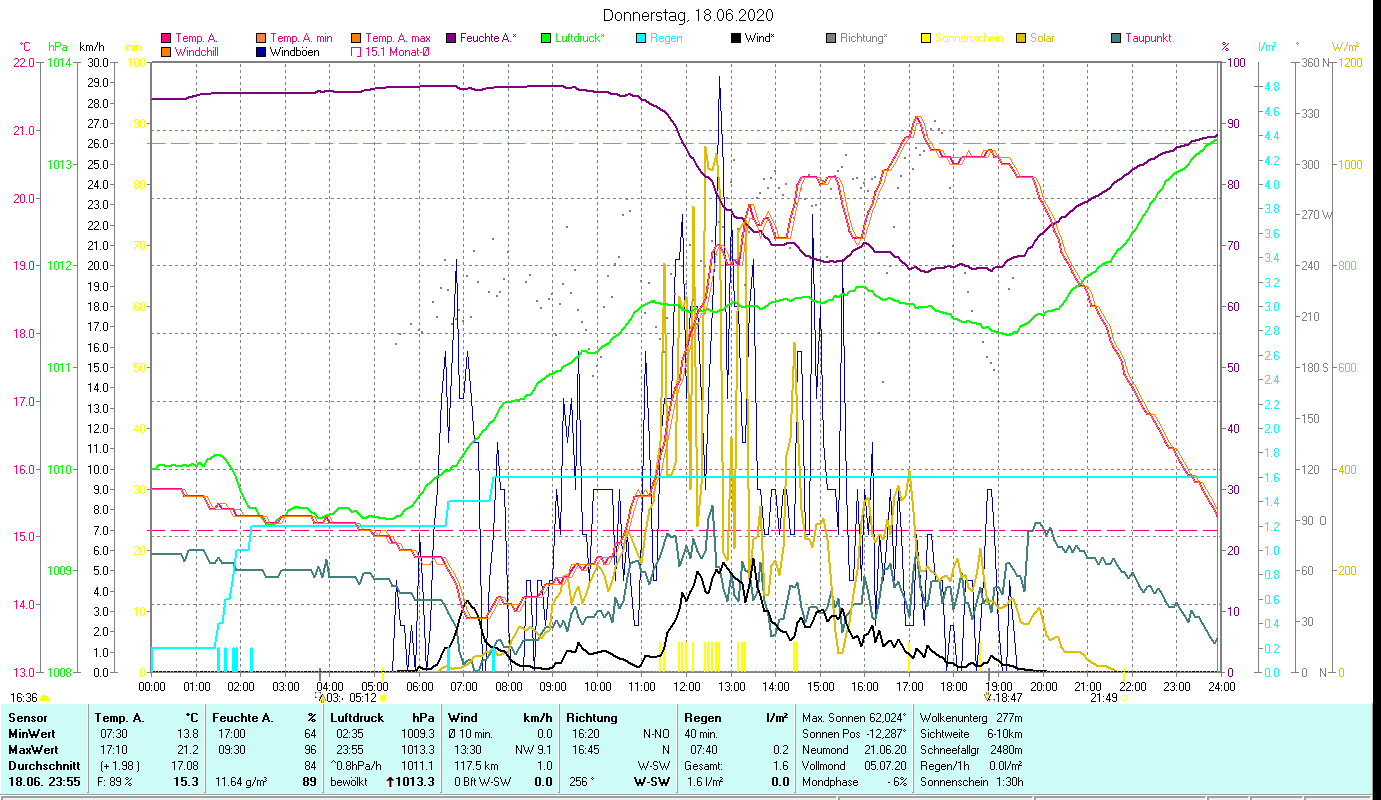The height and width of the screenshot is (800, 1381).
Task: Click the 256 ° wind direction value
Action: tap(581, 782)
